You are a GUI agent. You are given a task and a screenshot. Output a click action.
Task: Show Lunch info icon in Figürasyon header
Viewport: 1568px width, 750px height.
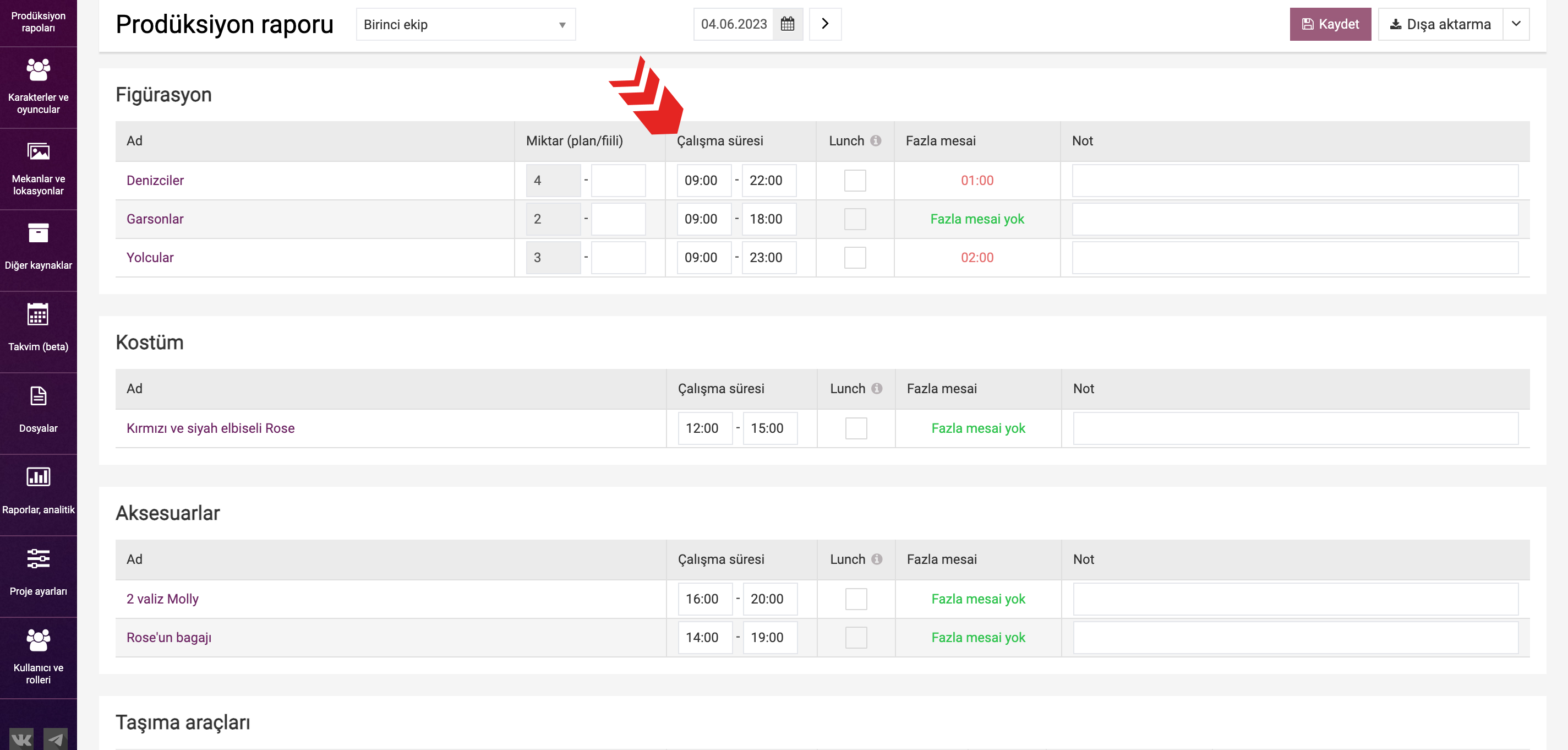tap(875, 141)
